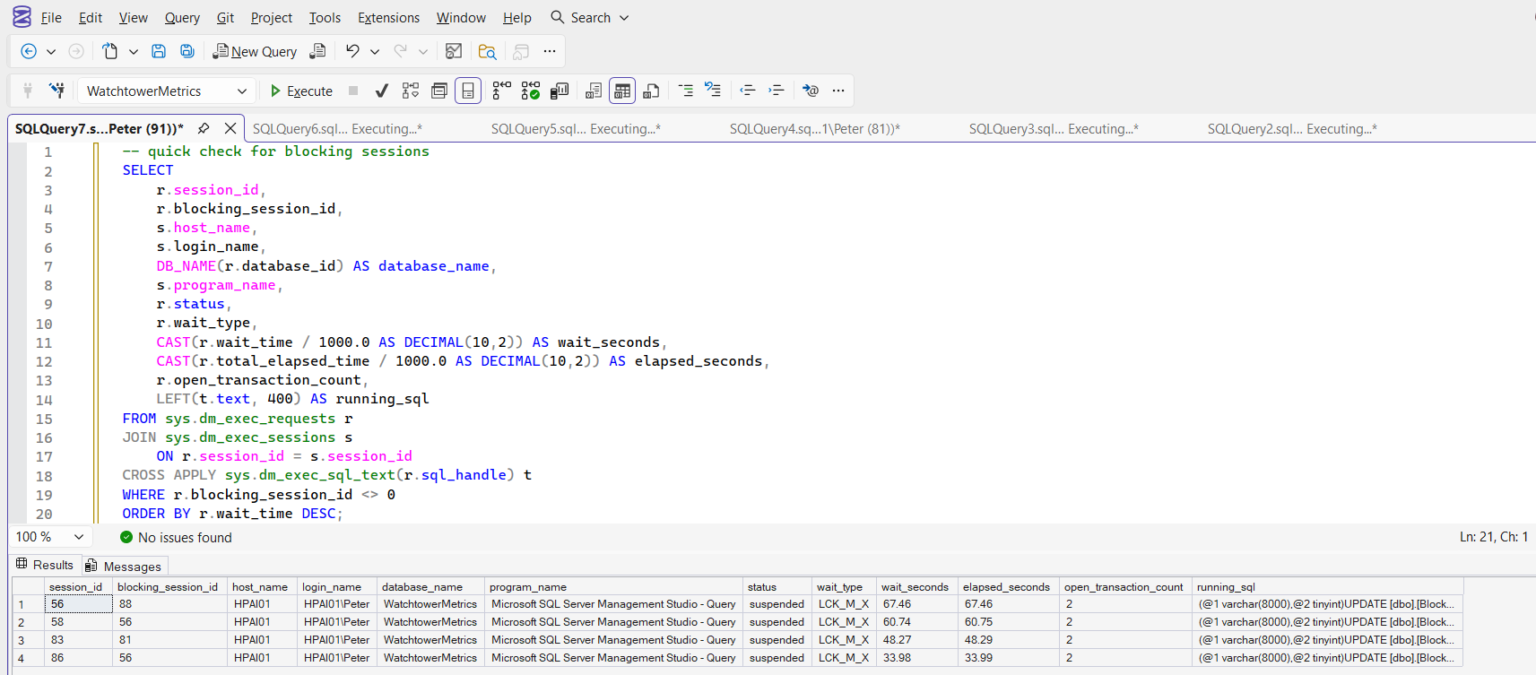Click the Navigate Backward arrow icon

[28, 51]
